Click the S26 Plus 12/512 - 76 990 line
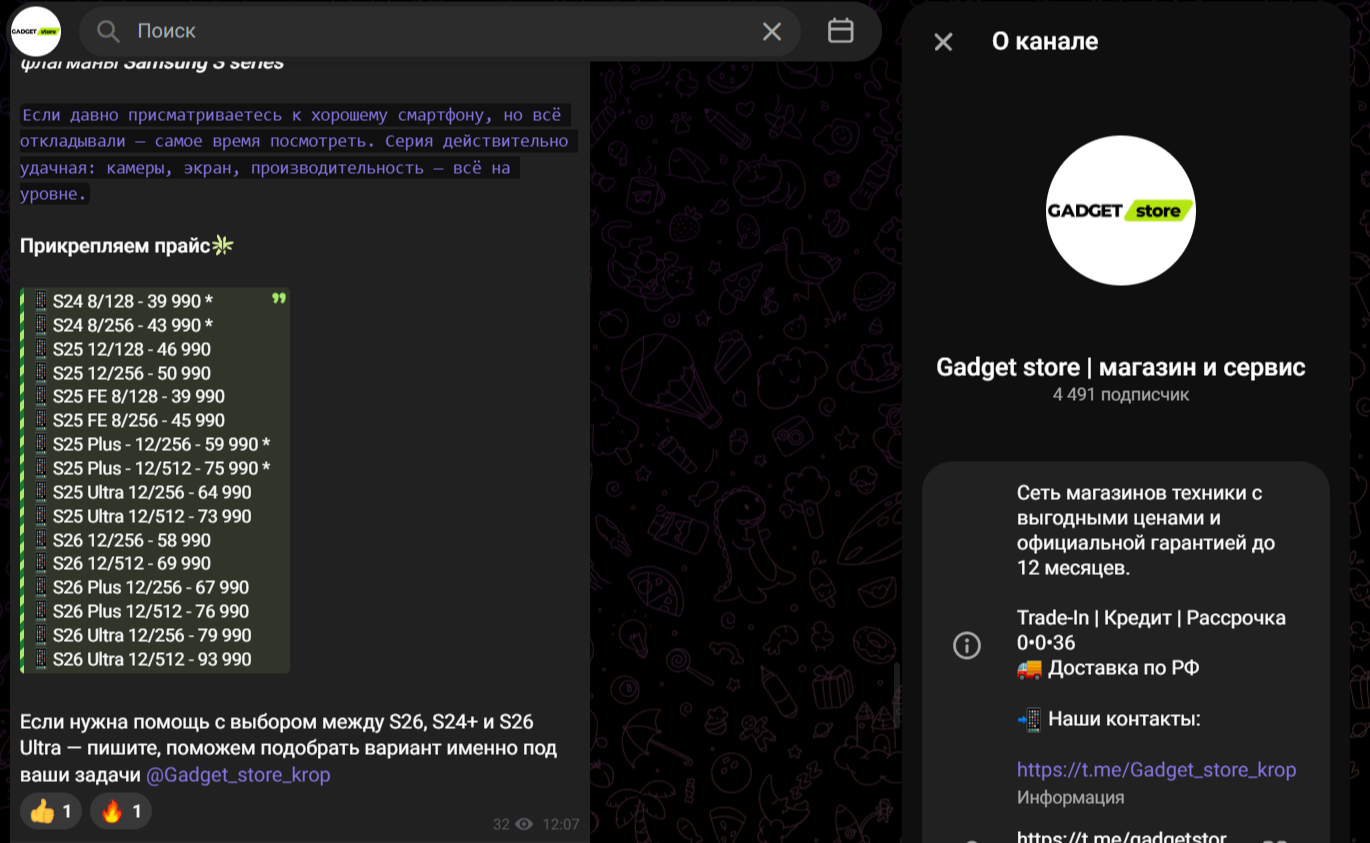 tap(142, 611)
